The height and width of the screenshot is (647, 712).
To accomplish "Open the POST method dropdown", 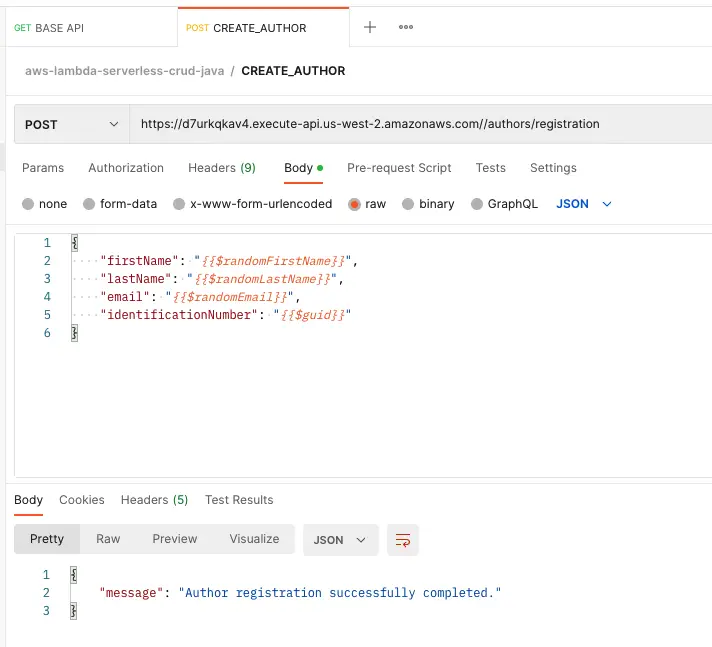I will coord(72,124).
